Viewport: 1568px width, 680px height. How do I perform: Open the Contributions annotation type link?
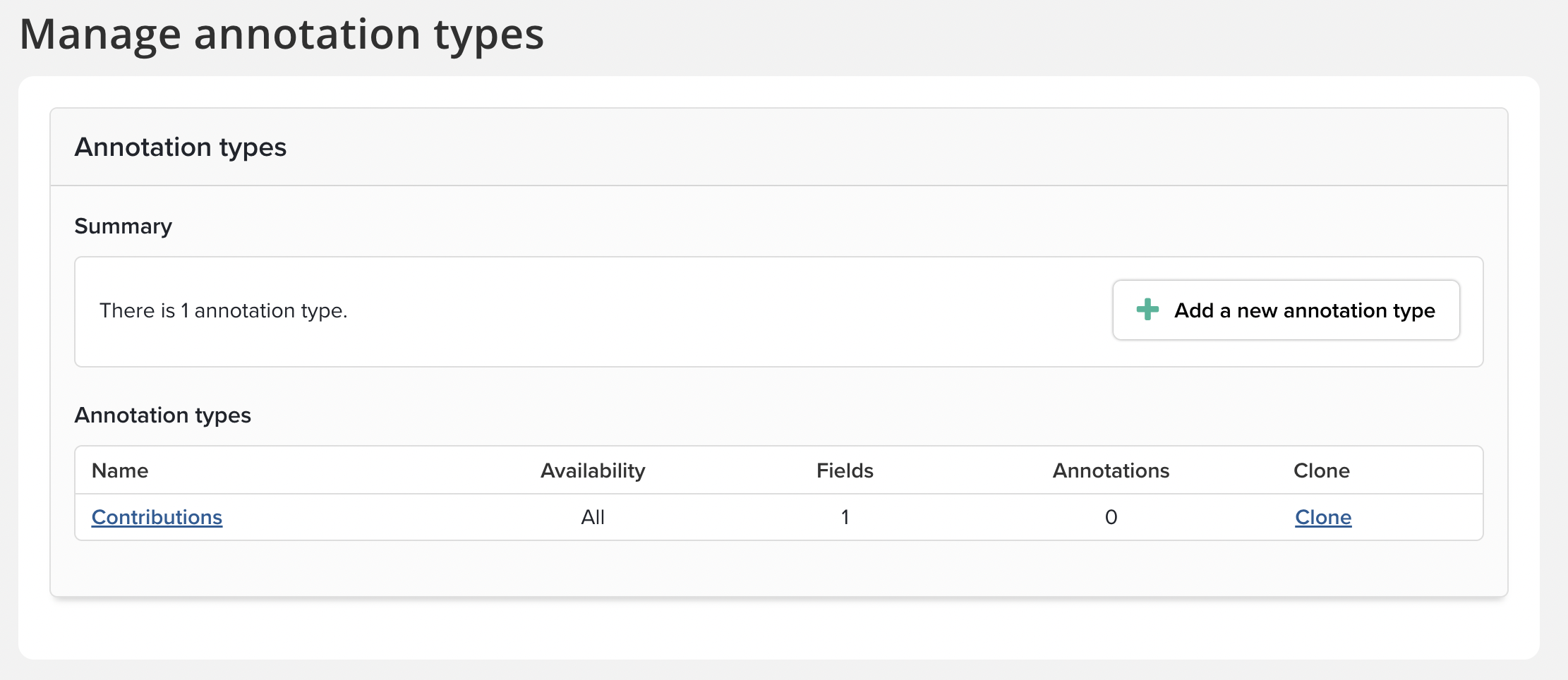[x=157, y=517]
